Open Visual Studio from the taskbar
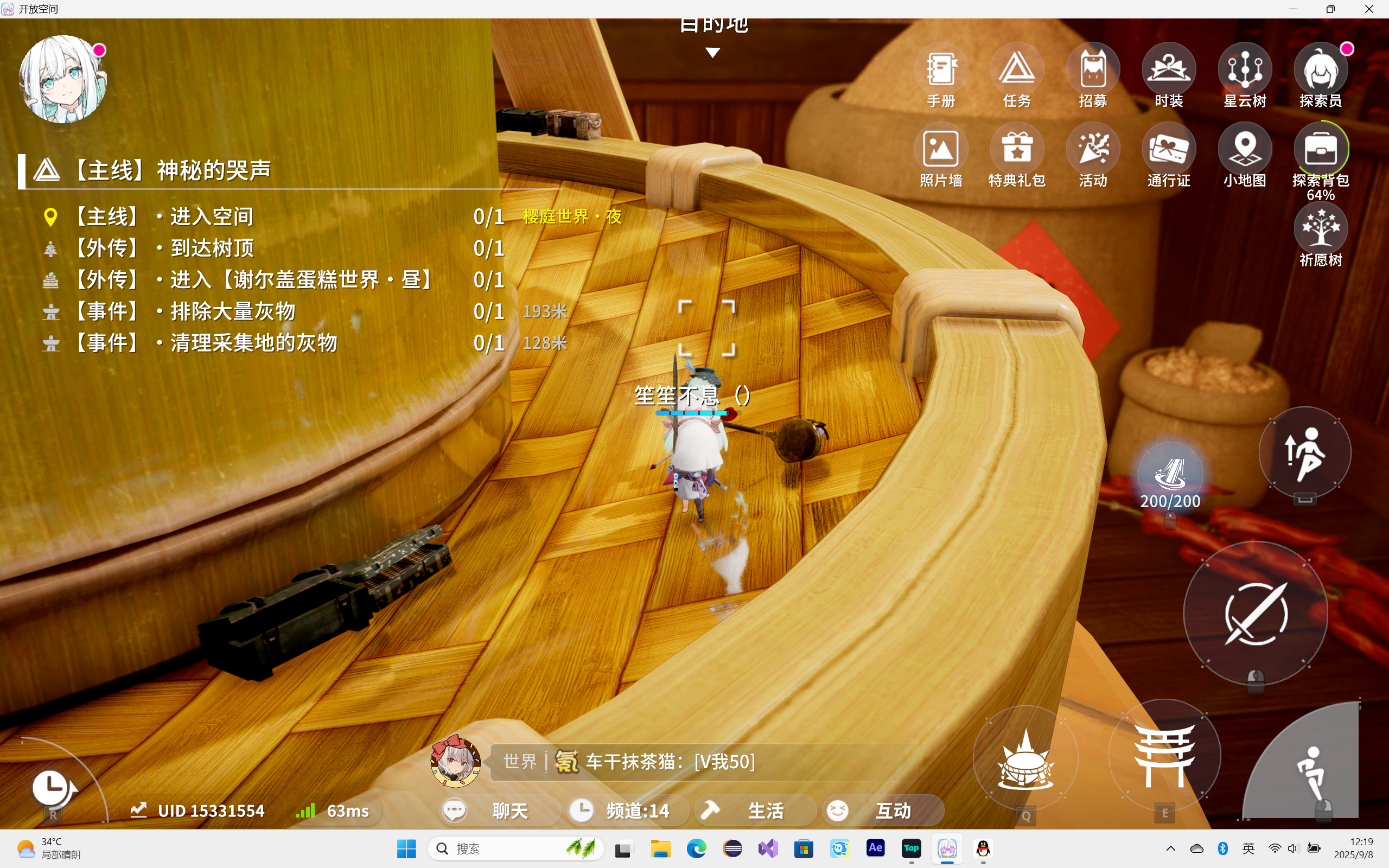1389x868 pixels. (768, 848)
